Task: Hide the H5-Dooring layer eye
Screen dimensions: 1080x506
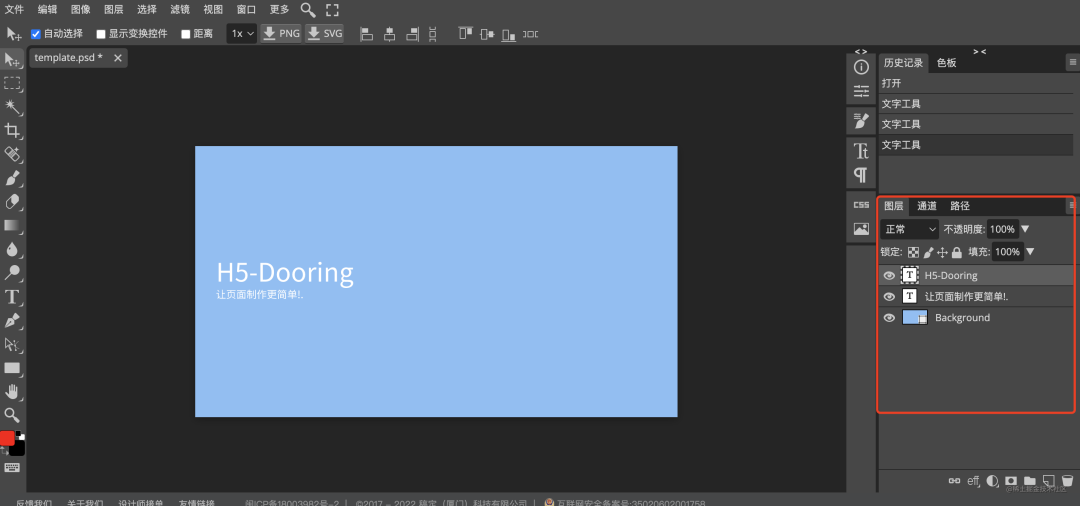Action: [889, 275]
